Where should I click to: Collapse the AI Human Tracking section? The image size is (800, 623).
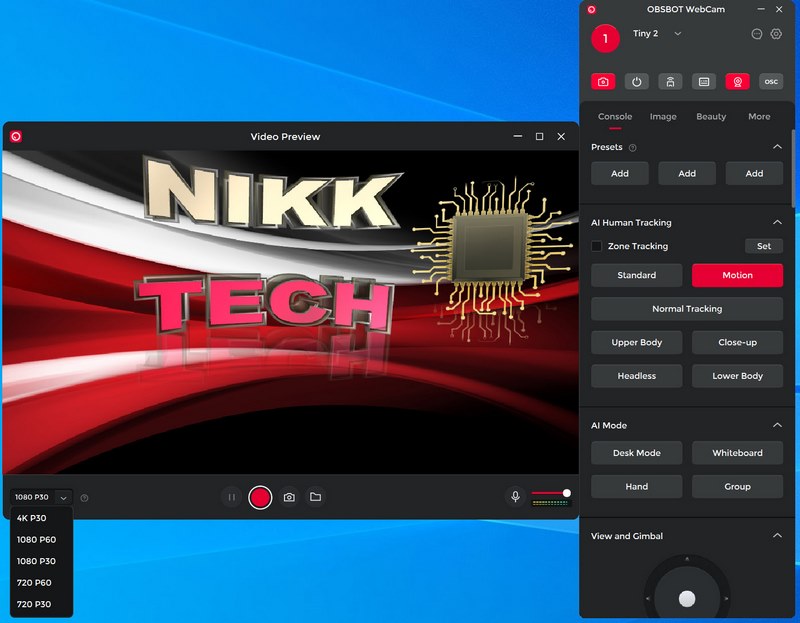click(x=777, y=222)
